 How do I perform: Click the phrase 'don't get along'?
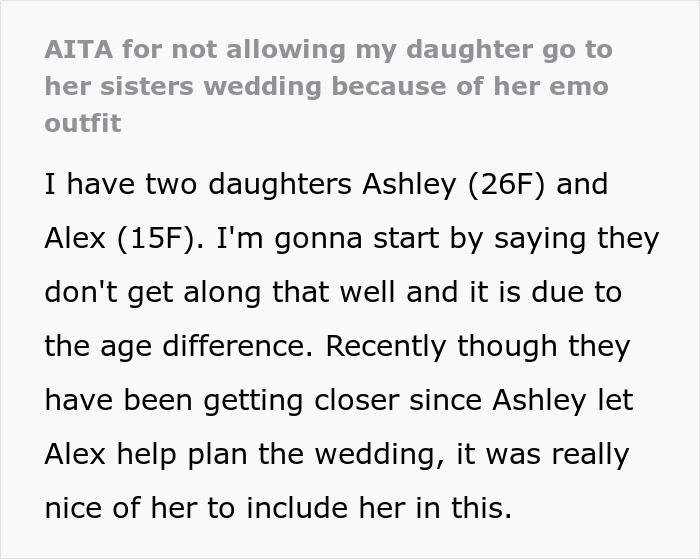tap(153, 293)
